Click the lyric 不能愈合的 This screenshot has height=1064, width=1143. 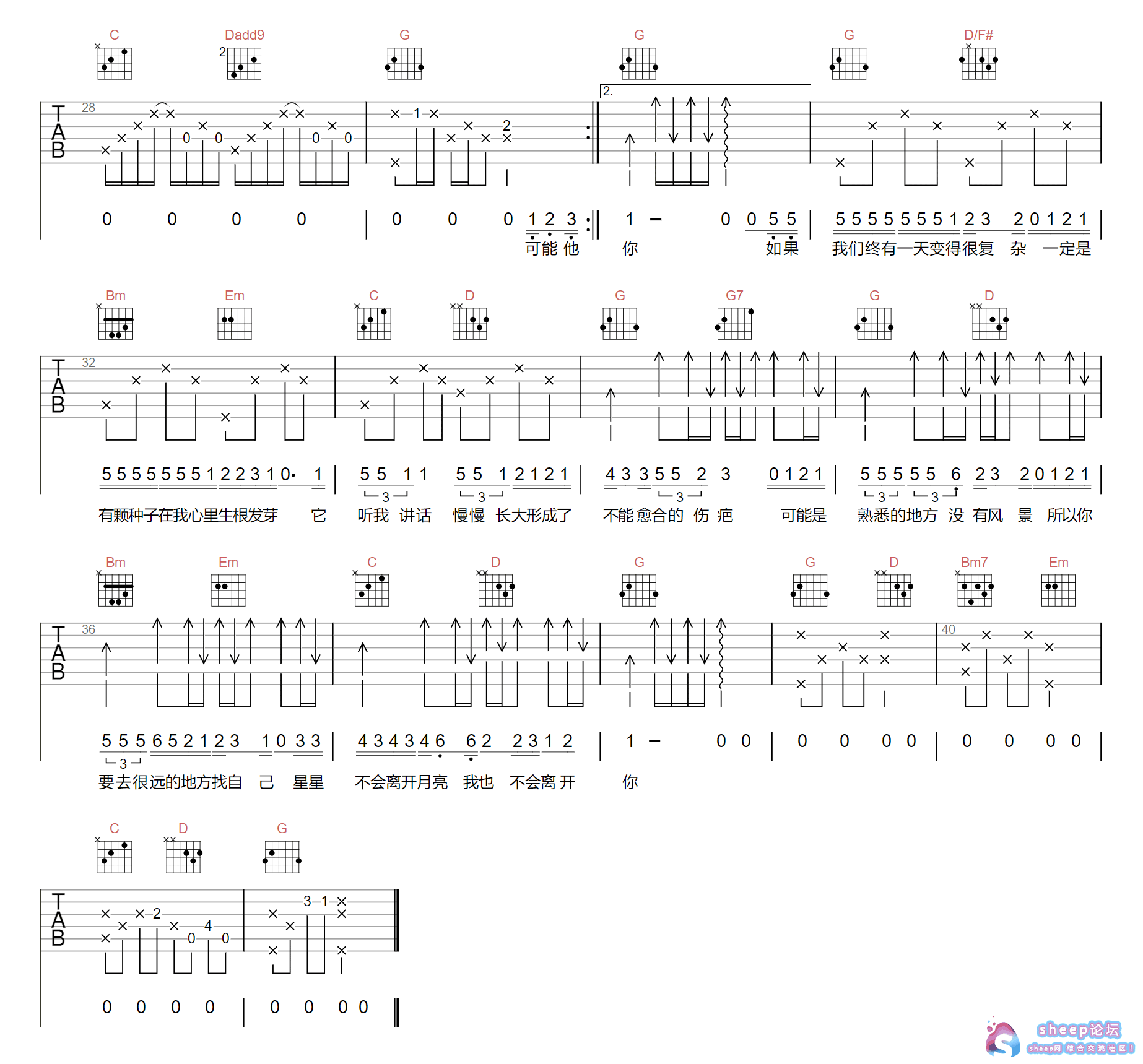[x=643, y=516]
